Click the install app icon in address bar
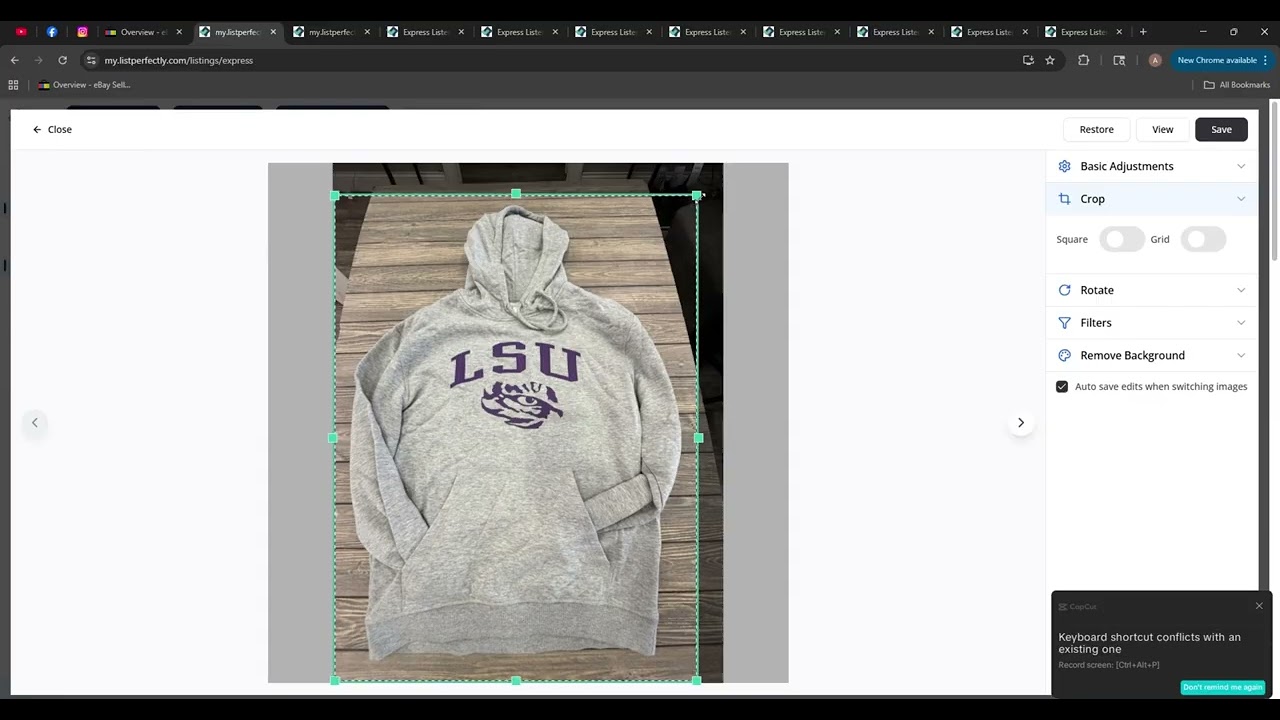 point(1028,60)
